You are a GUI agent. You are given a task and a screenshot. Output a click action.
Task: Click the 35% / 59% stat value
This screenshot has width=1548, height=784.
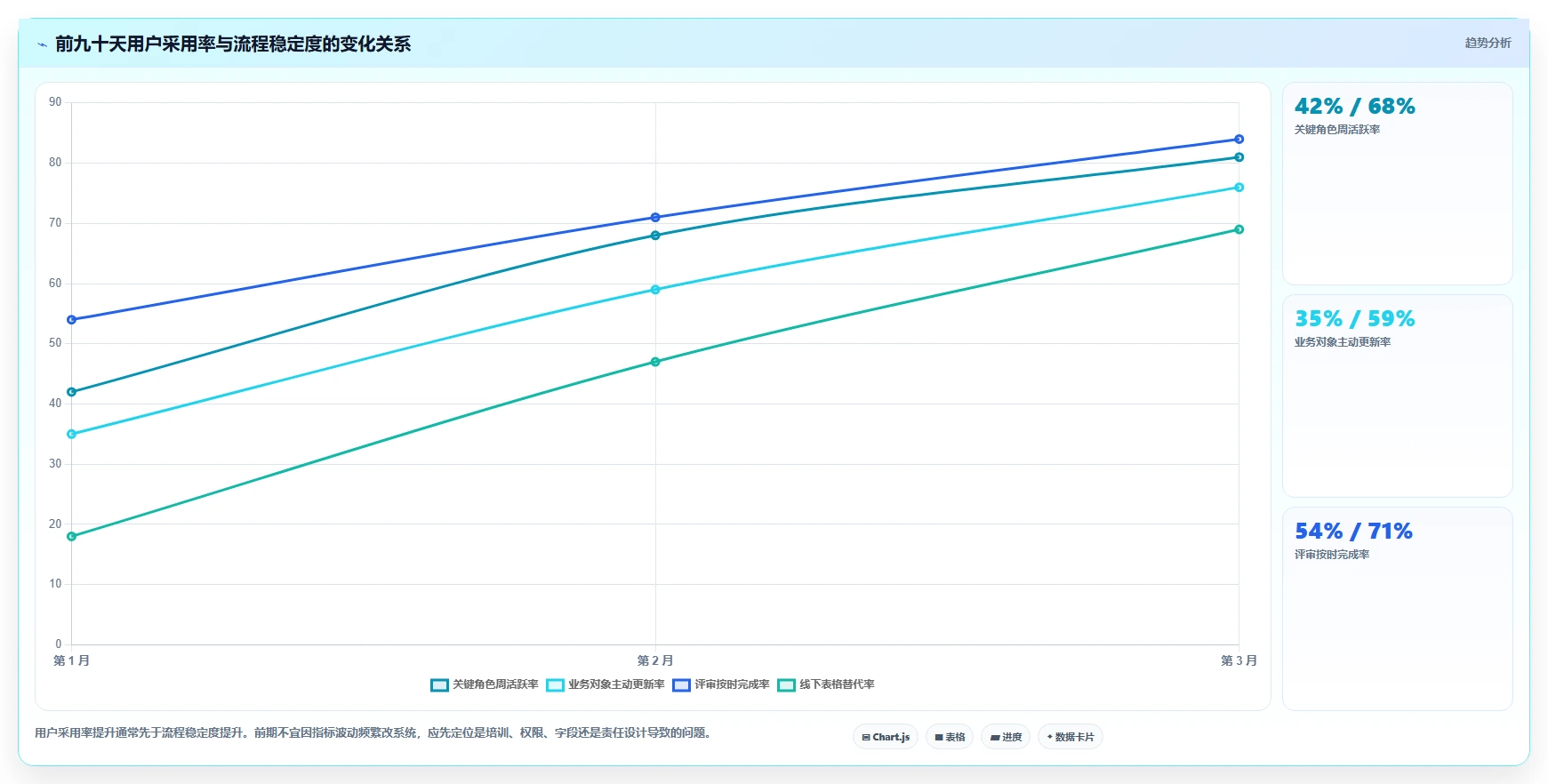point(1354,319)
